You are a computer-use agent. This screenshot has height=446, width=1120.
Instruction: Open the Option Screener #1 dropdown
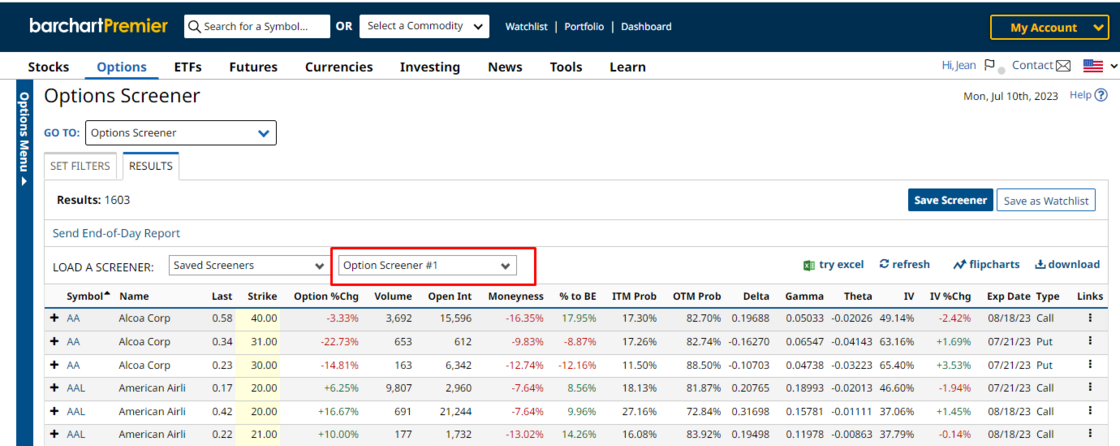tap(426, 266)
